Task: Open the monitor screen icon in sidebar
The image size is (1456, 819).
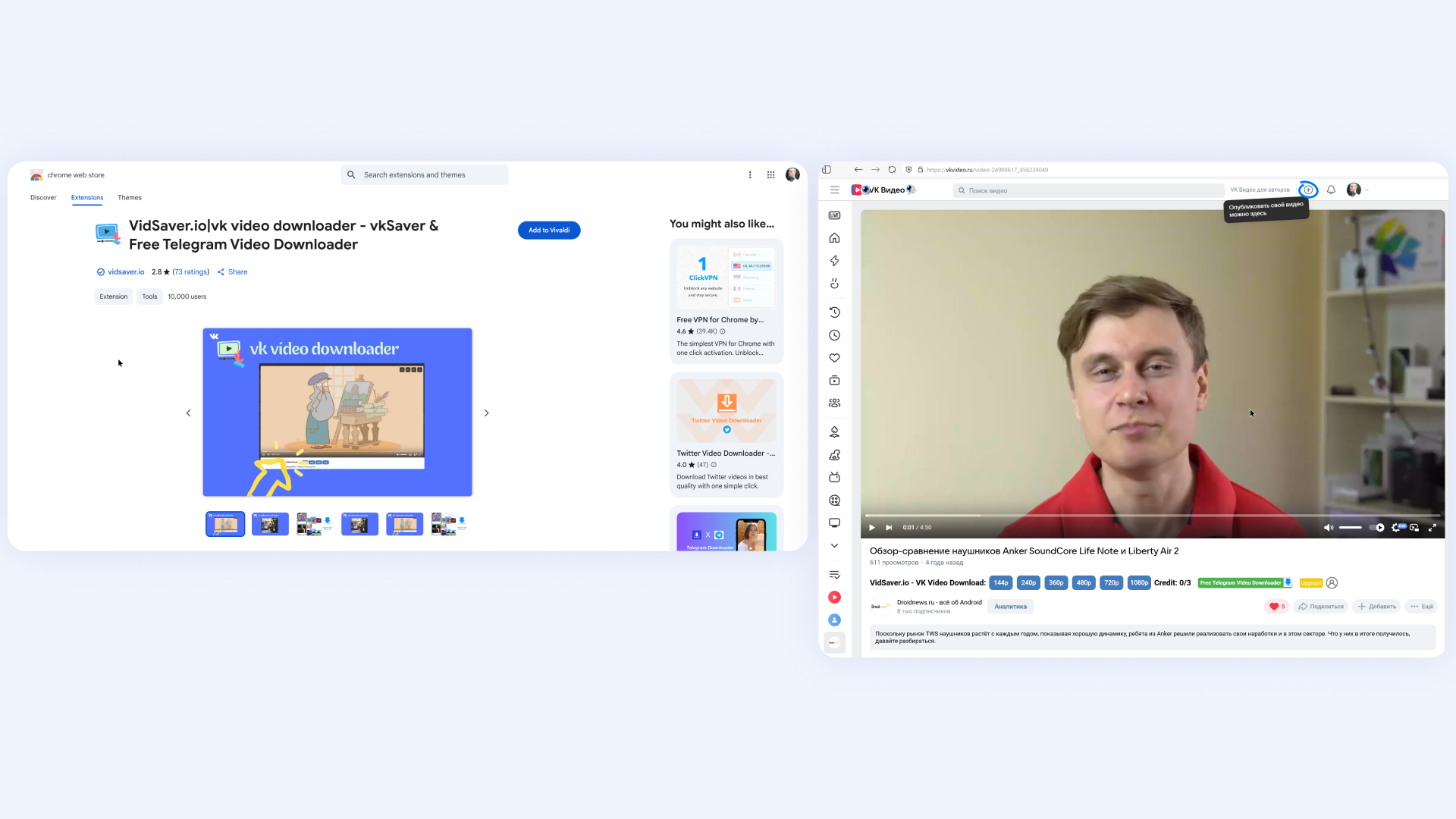Action: click(834, 523)
